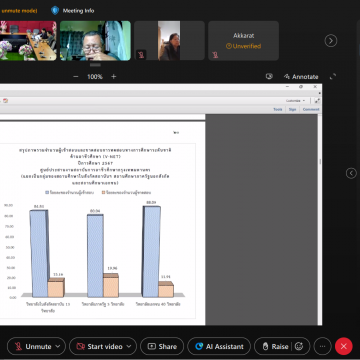This screenshot has height=360, width=360.
Task: Open Meeting Info shield icon
Action: (55, 11)
